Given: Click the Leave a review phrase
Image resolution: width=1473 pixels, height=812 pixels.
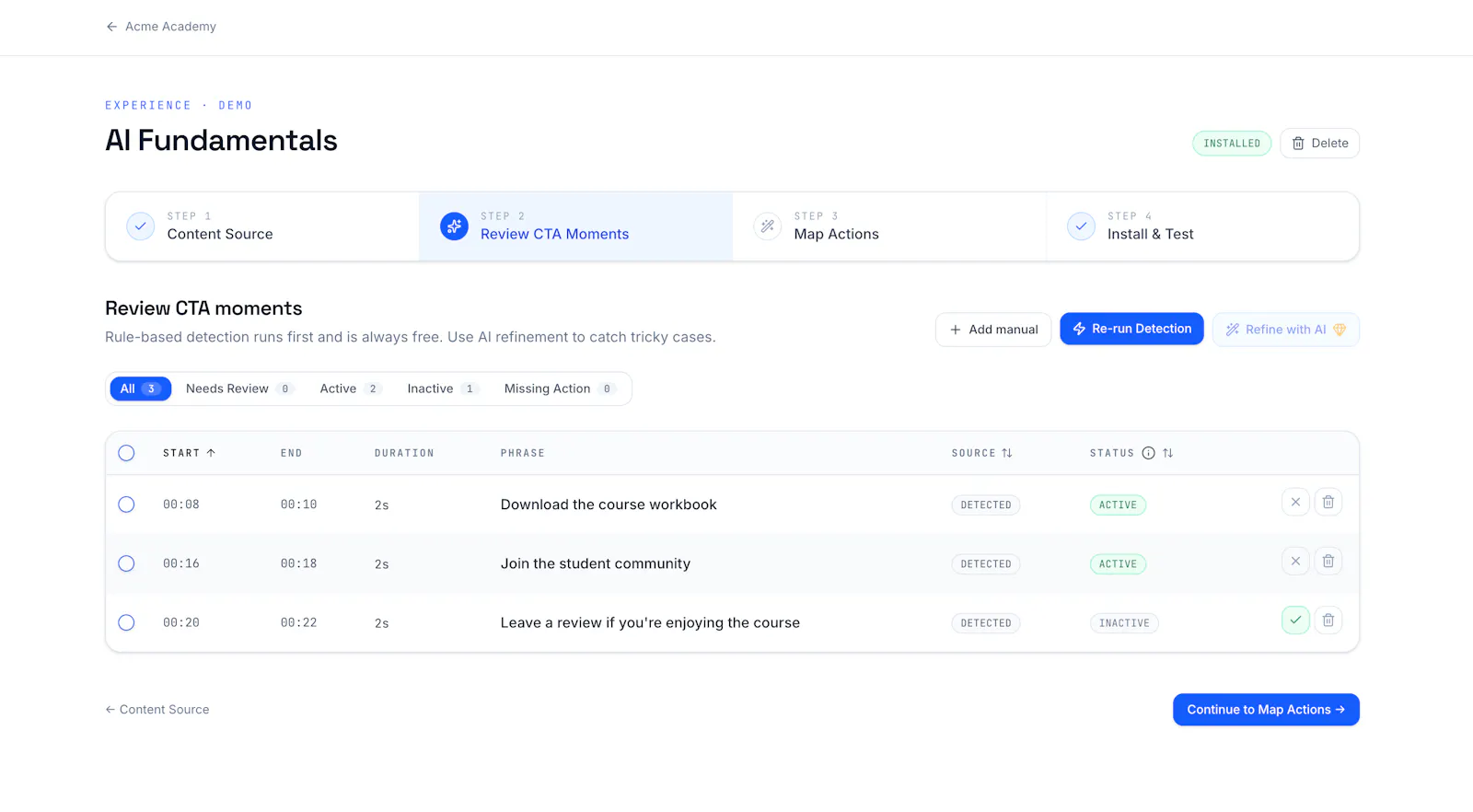Looking at the screenshot, I should click(x=650, y=622).
